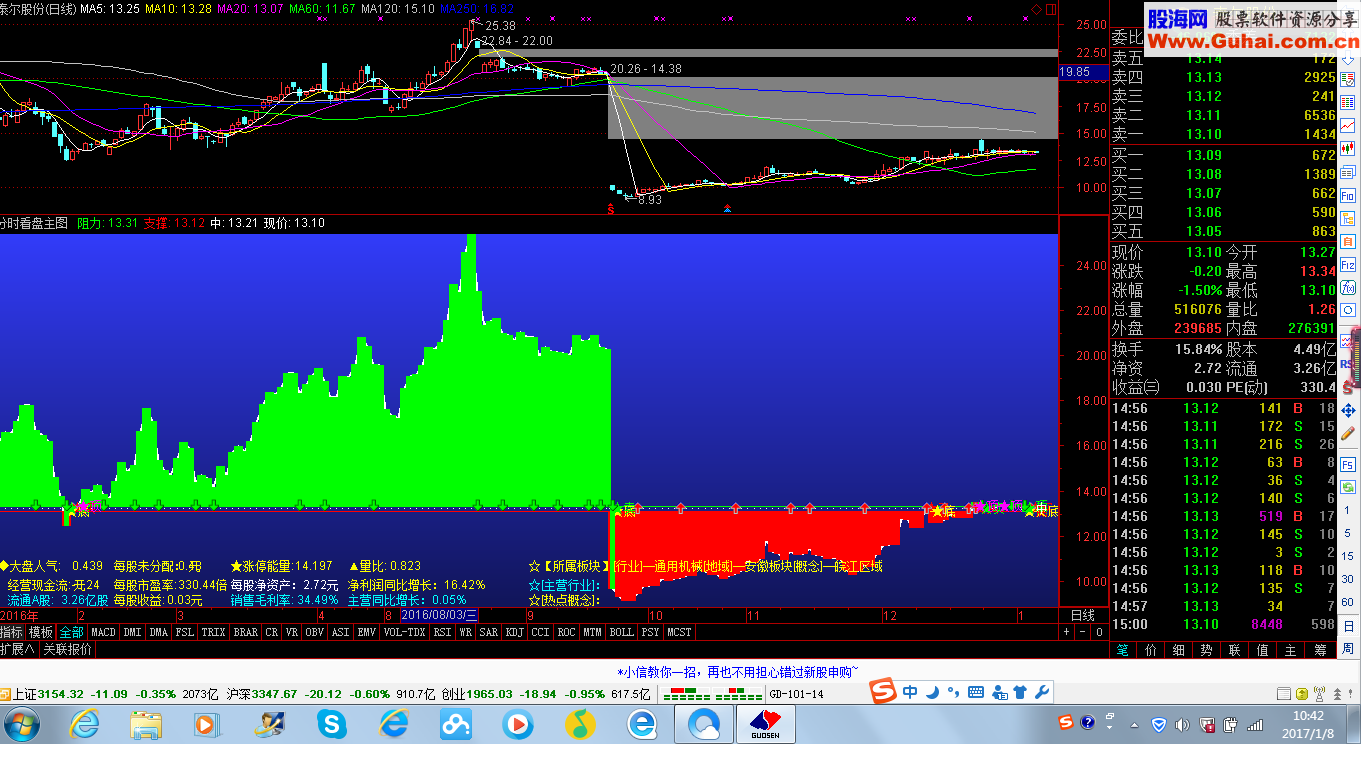Expand the 扩展∧ panel

point(18,649)
